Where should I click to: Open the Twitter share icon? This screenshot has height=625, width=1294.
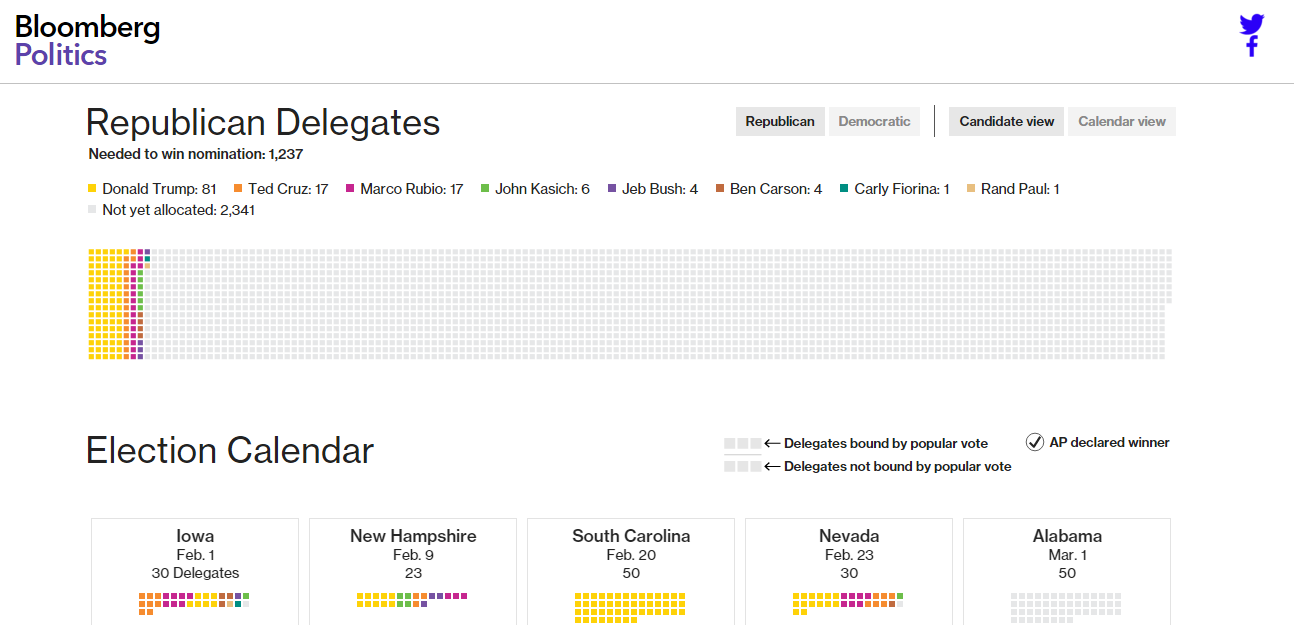(1252, 24)
